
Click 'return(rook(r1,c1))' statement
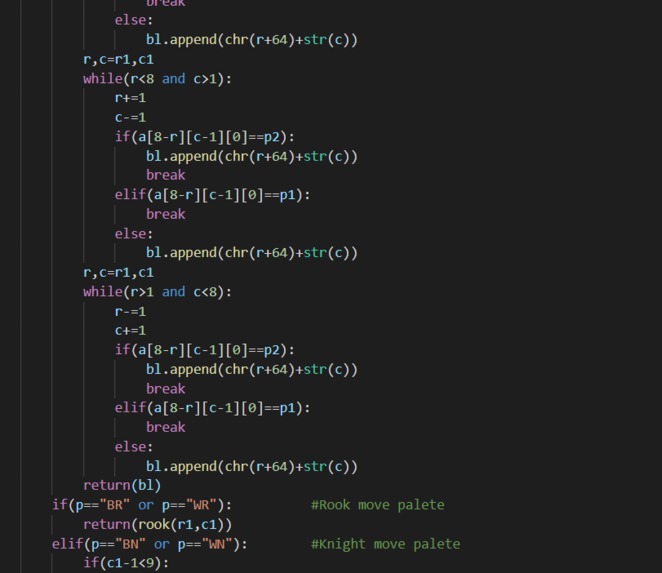(157, 524)
